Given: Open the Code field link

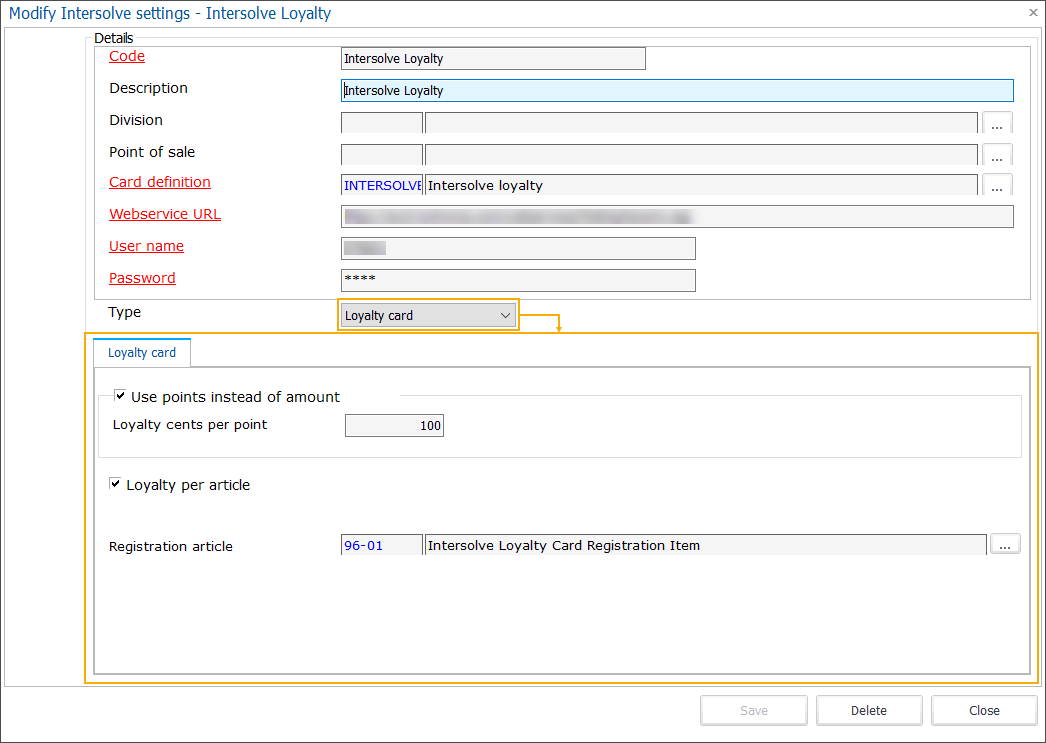Looking at the screenshot, I should [126, 56].
